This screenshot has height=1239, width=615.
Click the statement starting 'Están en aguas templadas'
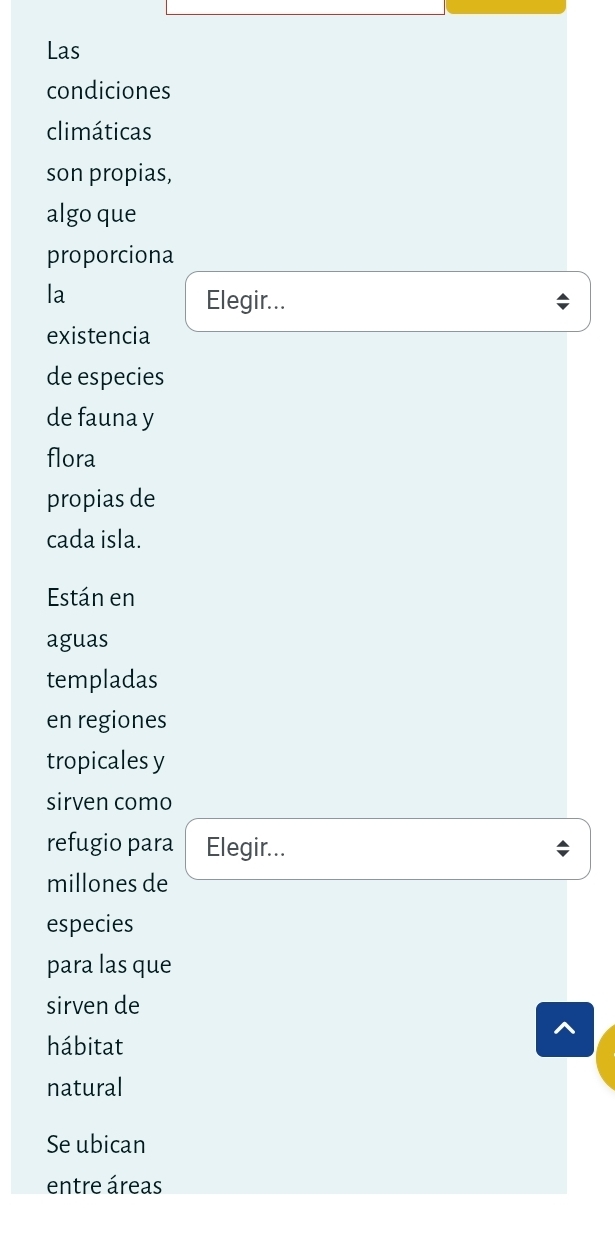pos(110,842)
